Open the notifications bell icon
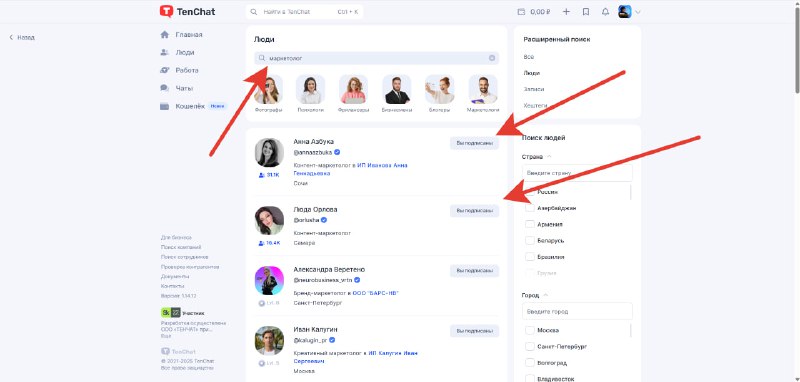 [605, 12]
